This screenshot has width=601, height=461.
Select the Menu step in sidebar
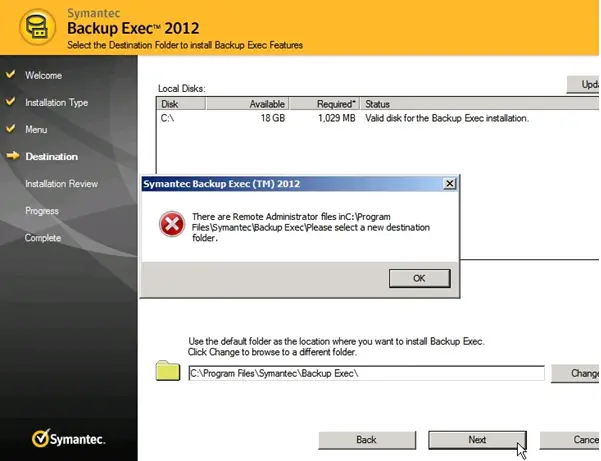(36, 130)
